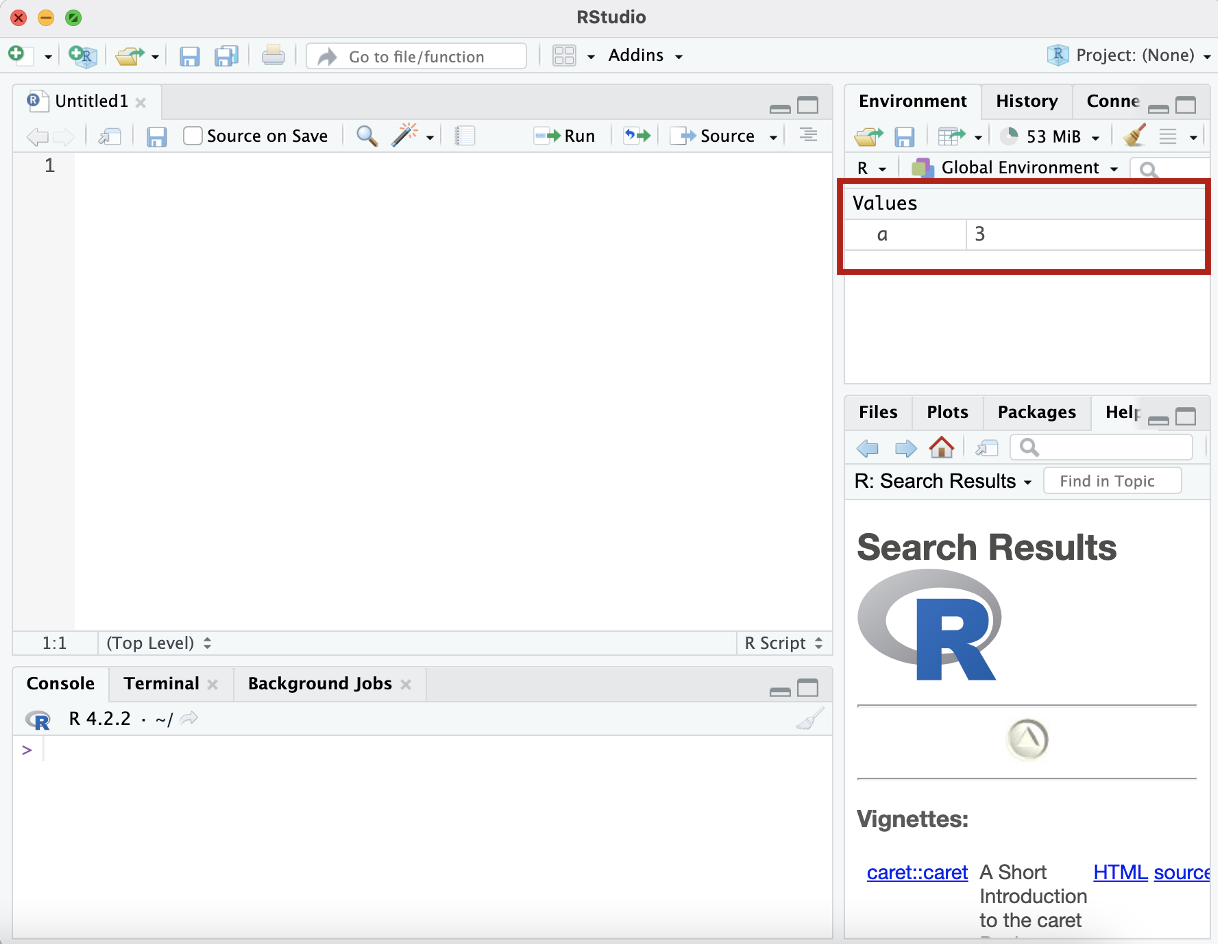This screenshot has width=1218, height=944.
Task: Click the Open File folder icon
Action: point(130,56)
